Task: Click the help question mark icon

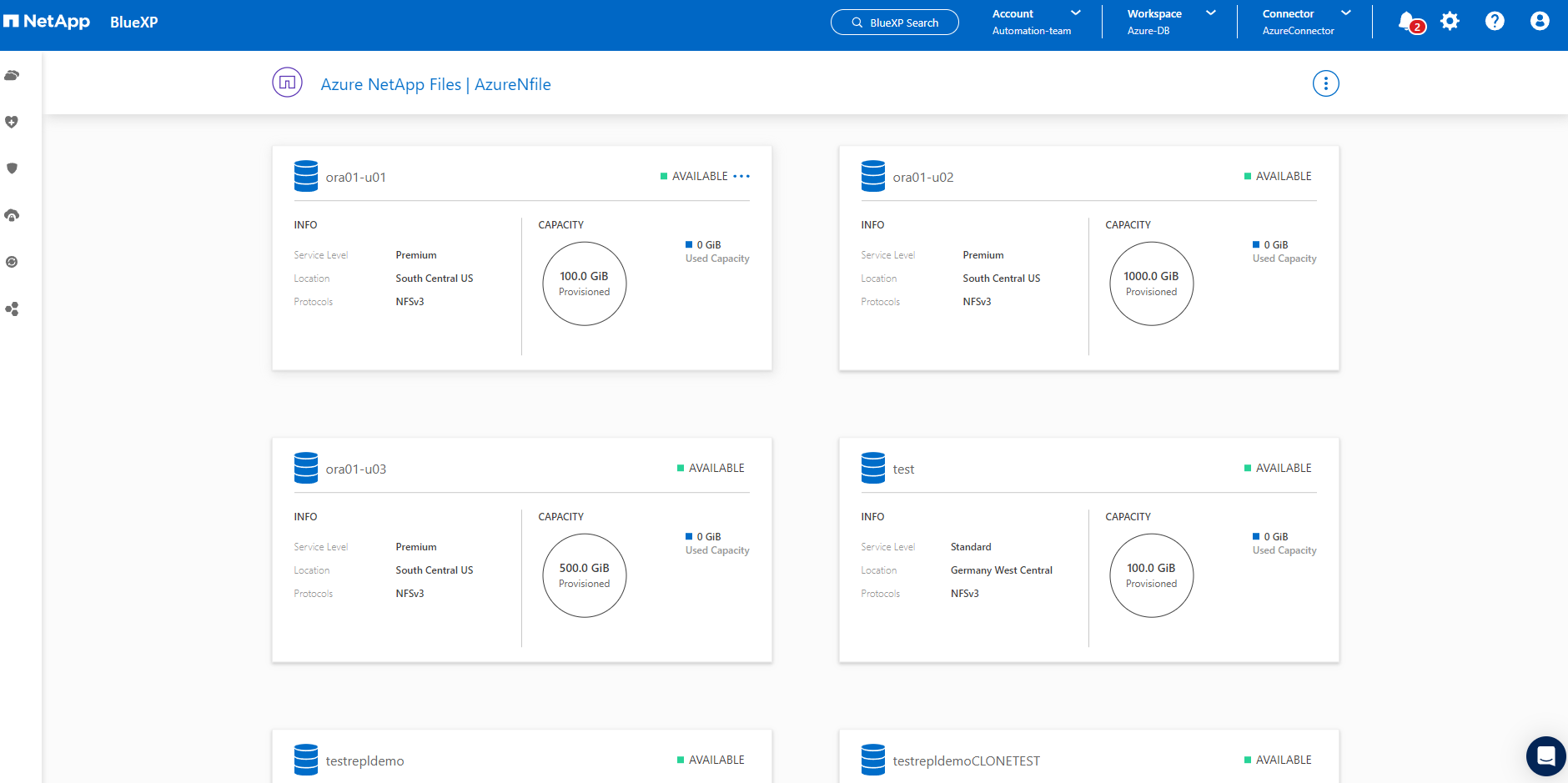Action: (x=1495, y=22)
